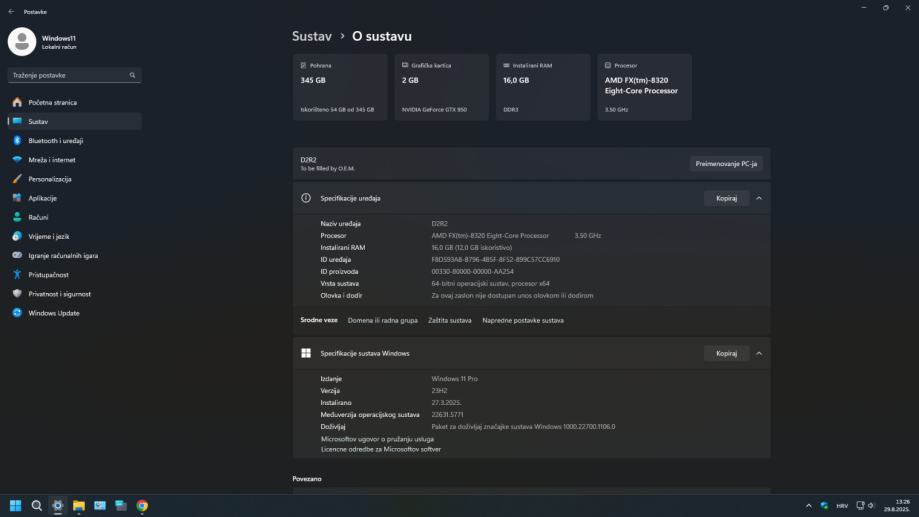Click the network icon in system tray
The width and height of the screenshot is (919, 517).
(860, 505)
